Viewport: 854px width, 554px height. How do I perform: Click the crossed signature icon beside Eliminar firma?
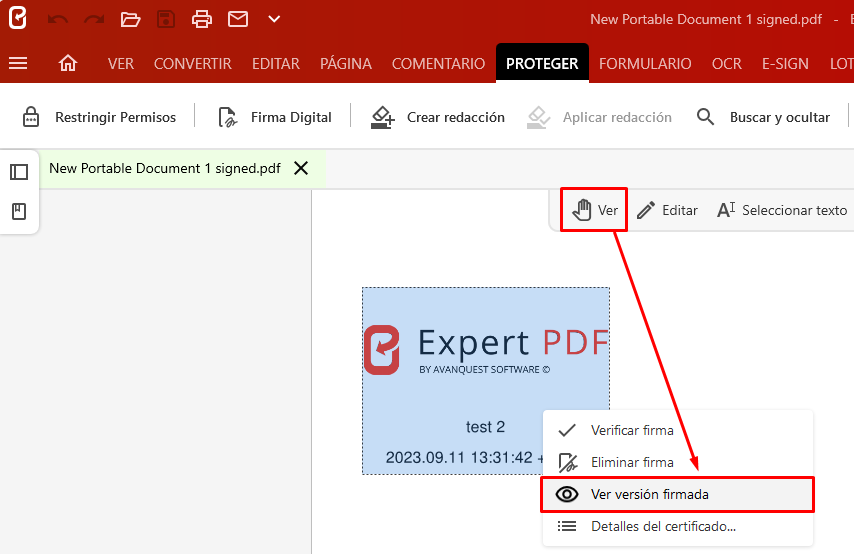click(x=568, y=463)
